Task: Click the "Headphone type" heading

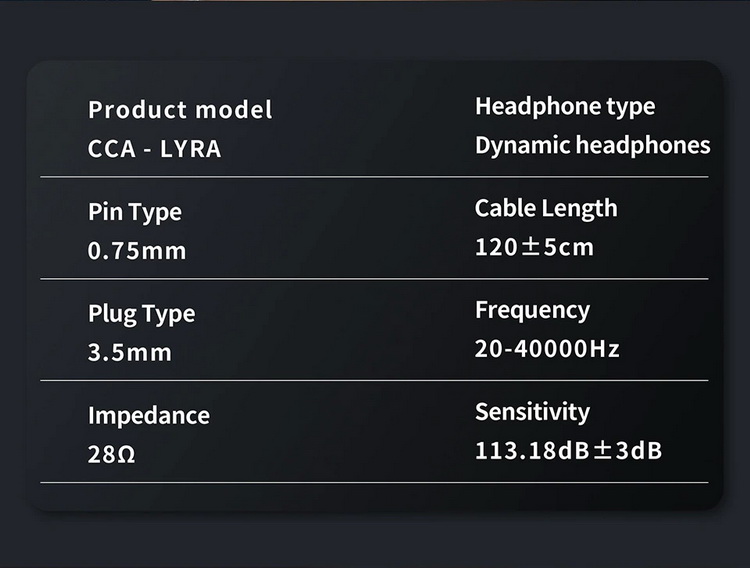Action: pos(565,106)
